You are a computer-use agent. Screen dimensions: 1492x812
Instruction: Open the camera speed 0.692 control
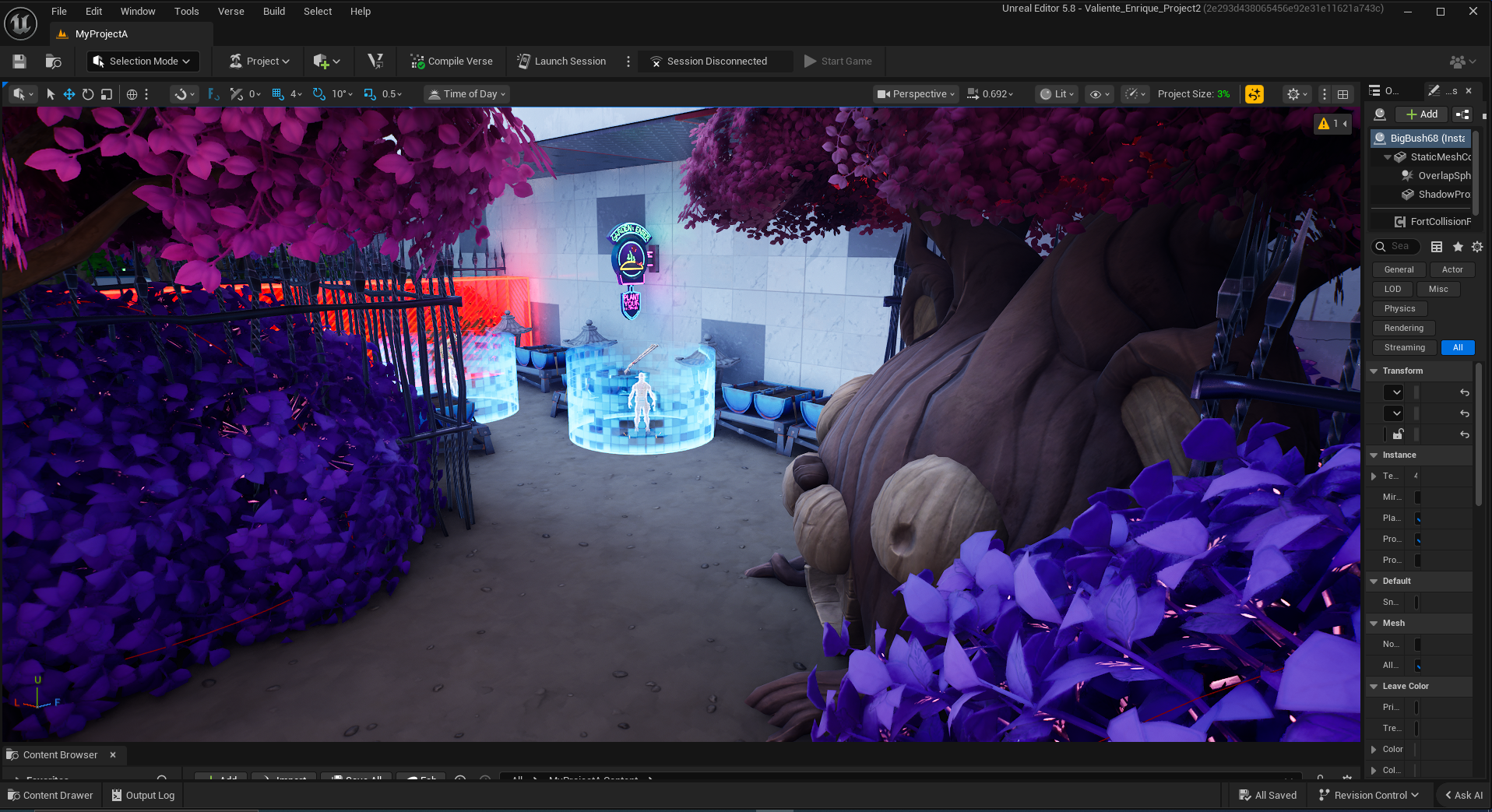(991, 94)
